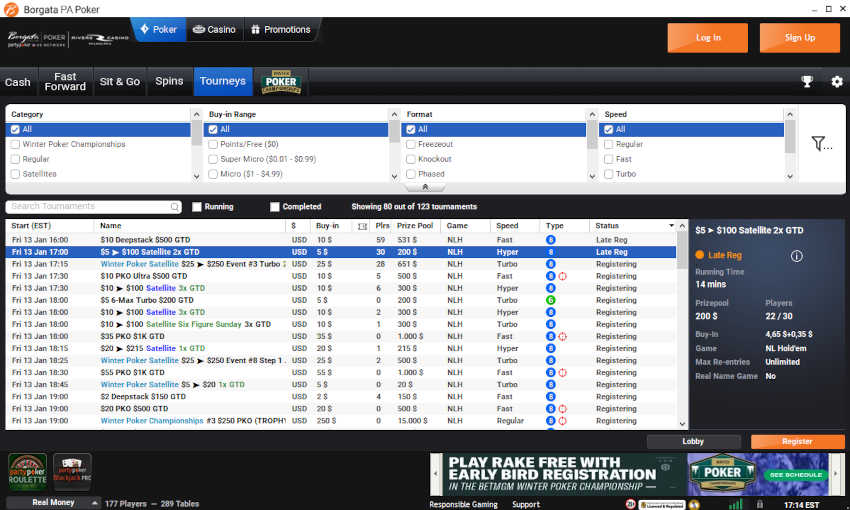Collapse the filter panel chevron

click(425, 187)
